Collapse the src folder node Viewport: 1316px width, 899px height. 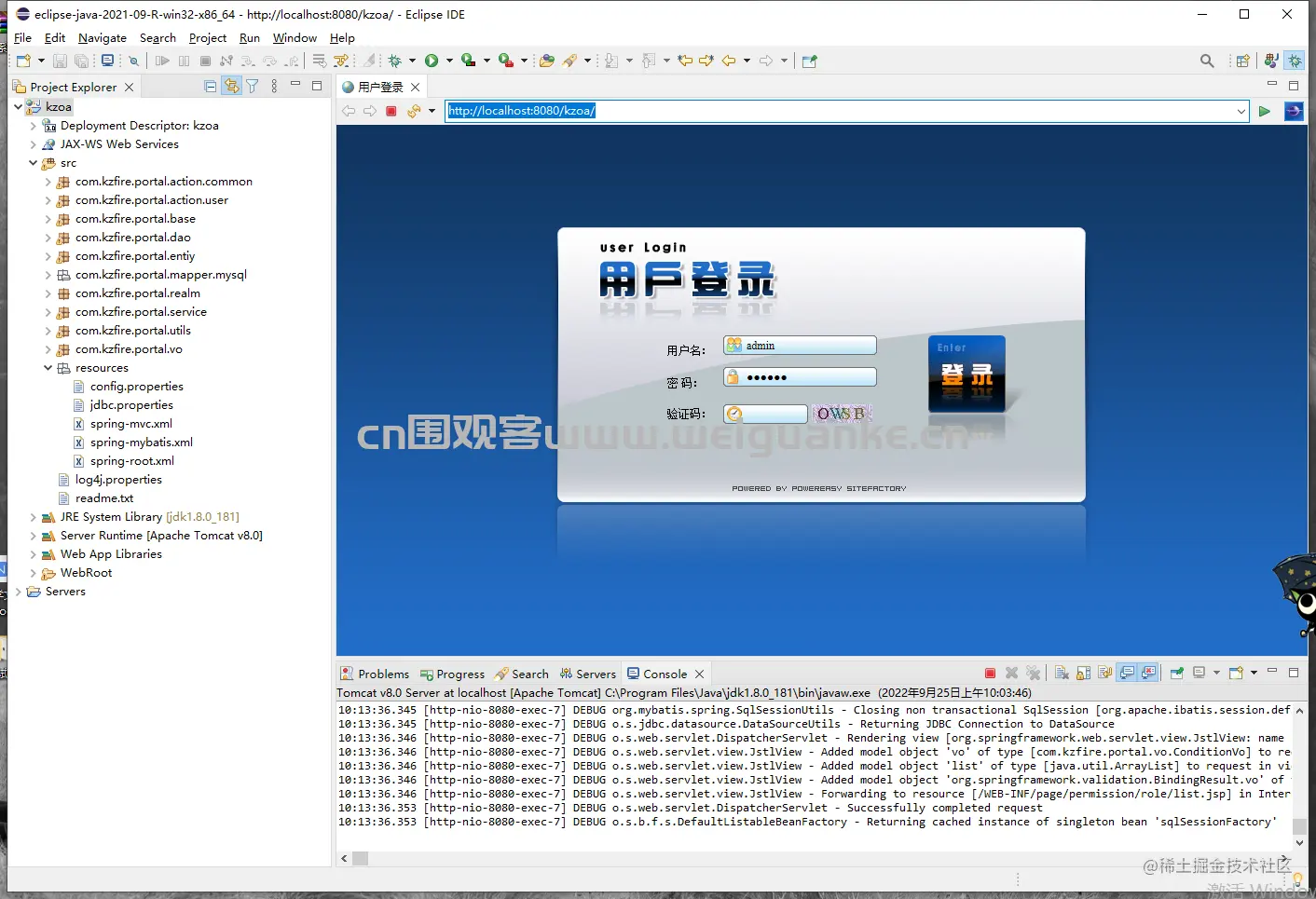(34, 162)
